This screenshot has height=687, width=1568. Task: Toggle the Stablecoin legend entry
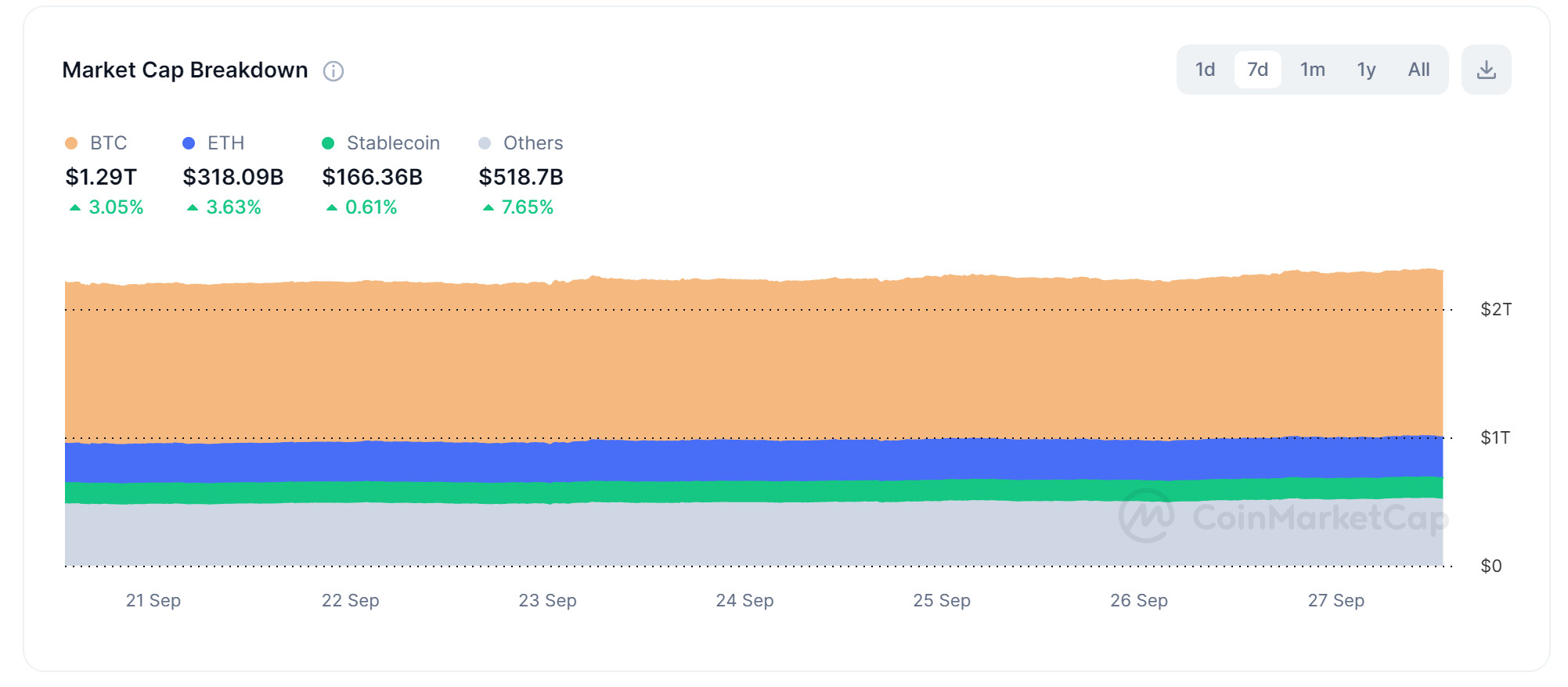[x=381, y=143]
